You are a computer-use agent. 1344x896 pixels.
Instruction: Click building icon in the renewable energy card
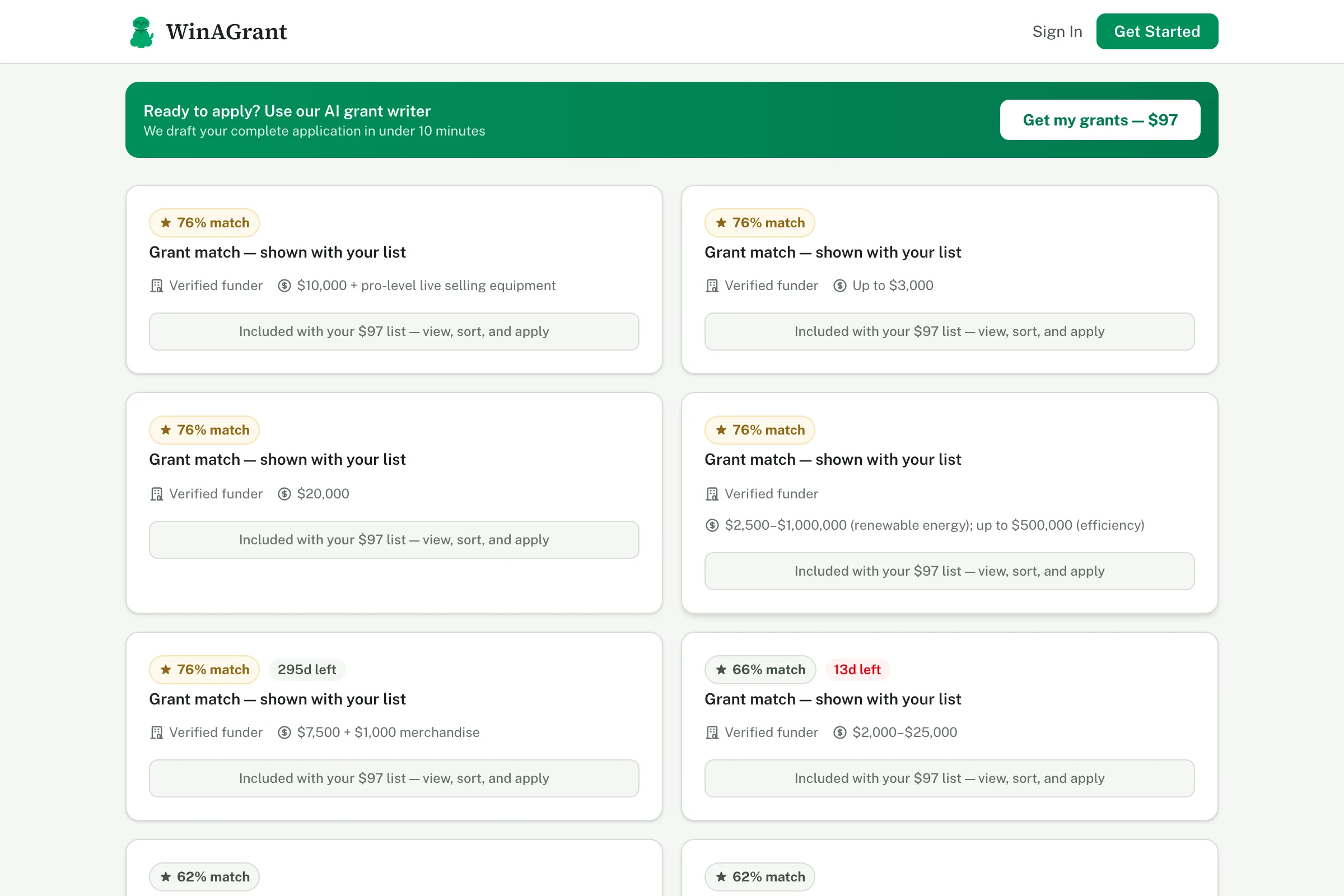pos(712,494)
